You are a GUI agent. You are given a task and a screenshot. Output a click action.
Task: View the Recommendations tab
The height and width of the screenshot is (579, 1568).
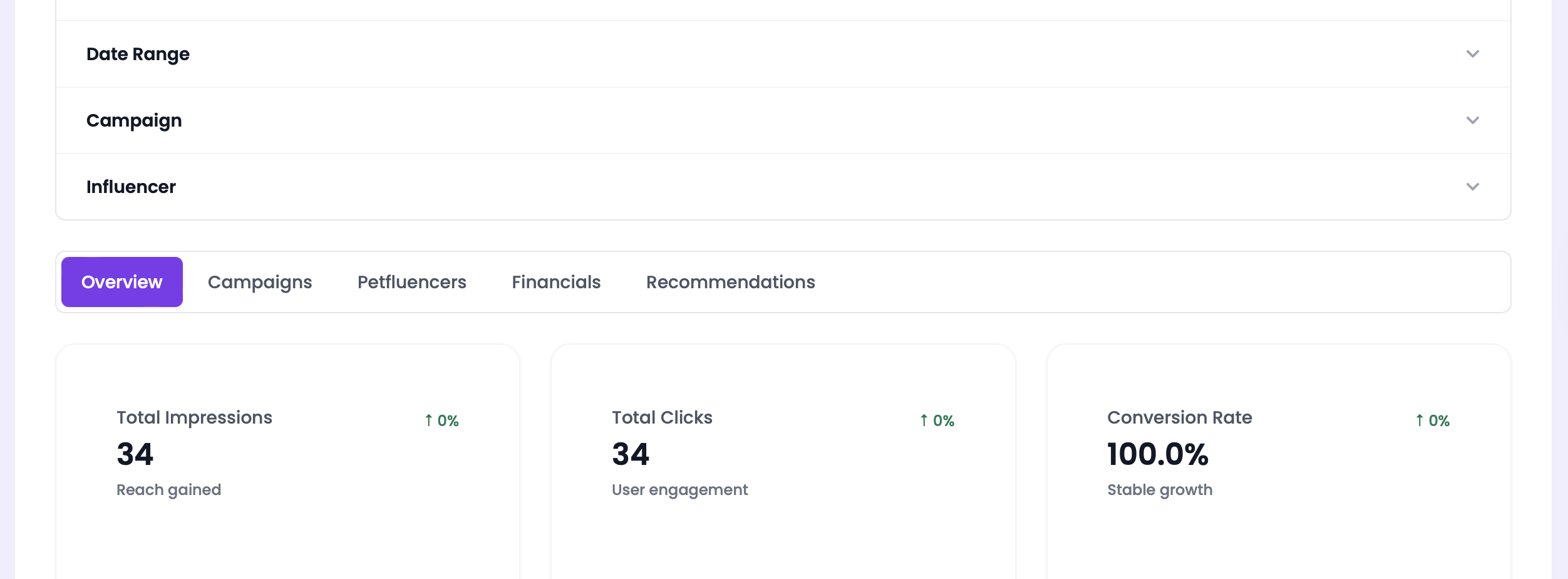click(730, 281)
